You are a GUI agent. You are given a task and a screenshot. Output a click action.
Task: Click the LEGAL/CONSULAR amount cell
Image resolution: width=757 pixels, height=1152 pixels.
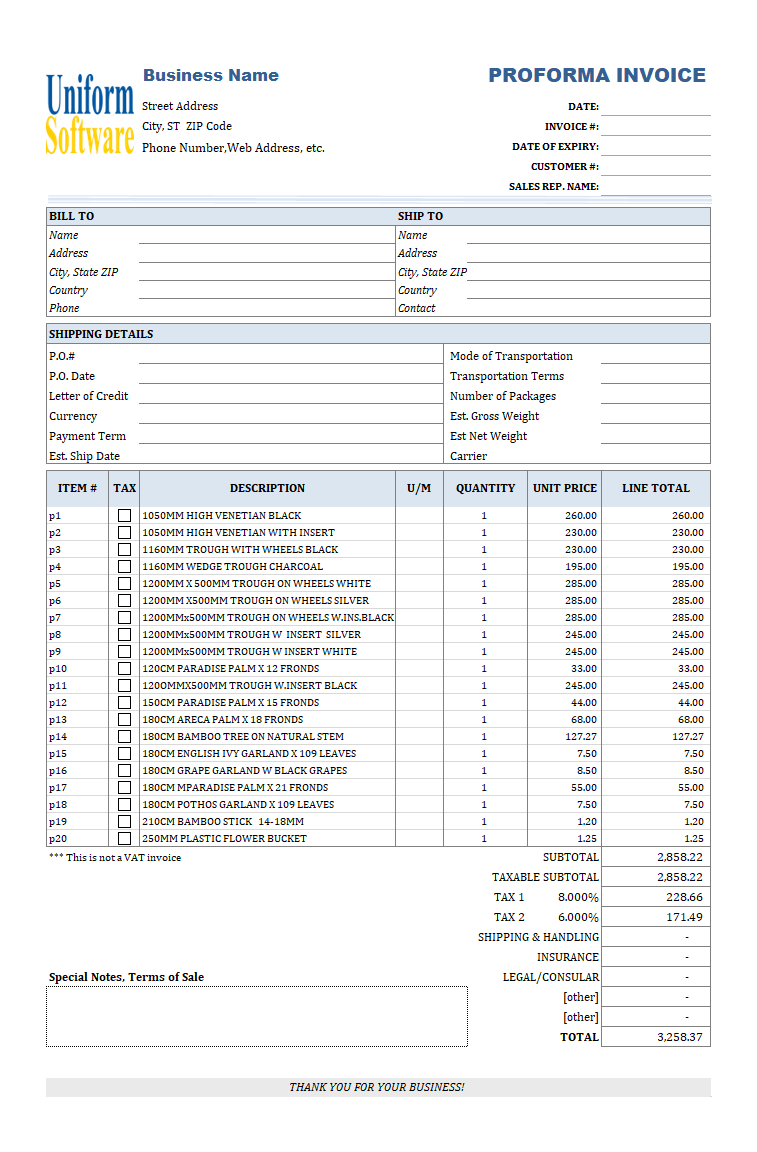click(656, 977)
